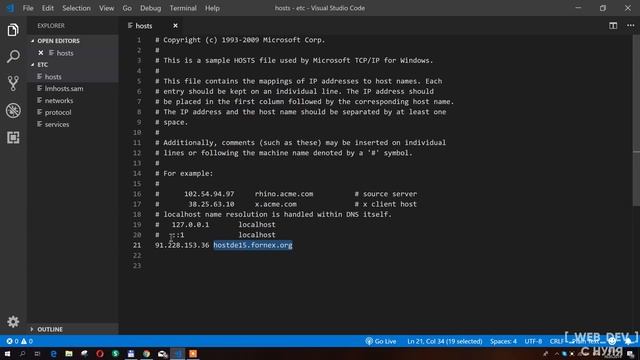The width and height of the screenshot is (640, 360).
Task: Close hosts in Open Editors list
Action: coord(41,53)
